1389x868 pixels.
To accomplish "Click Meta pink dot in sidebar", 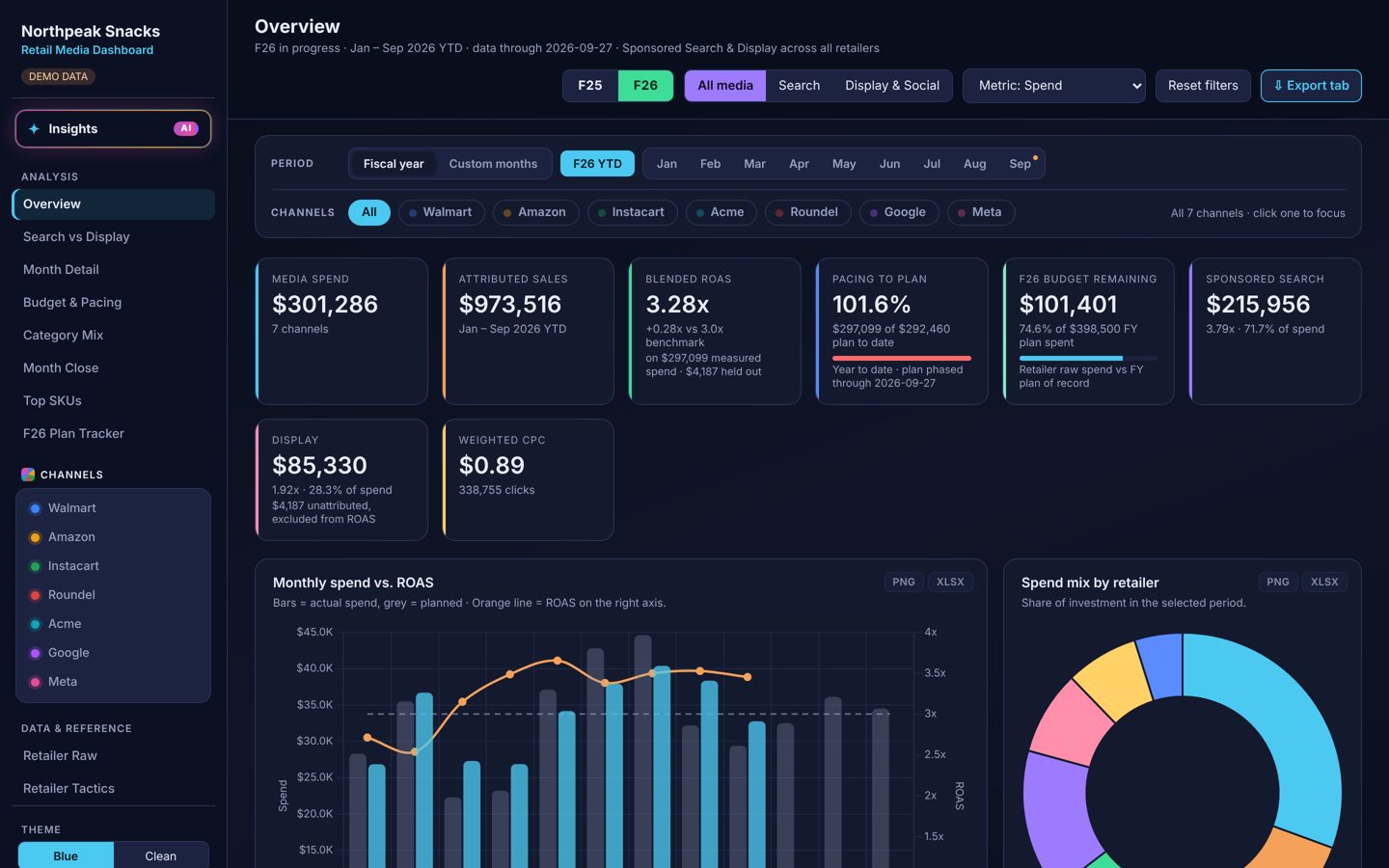I will 35,682.
